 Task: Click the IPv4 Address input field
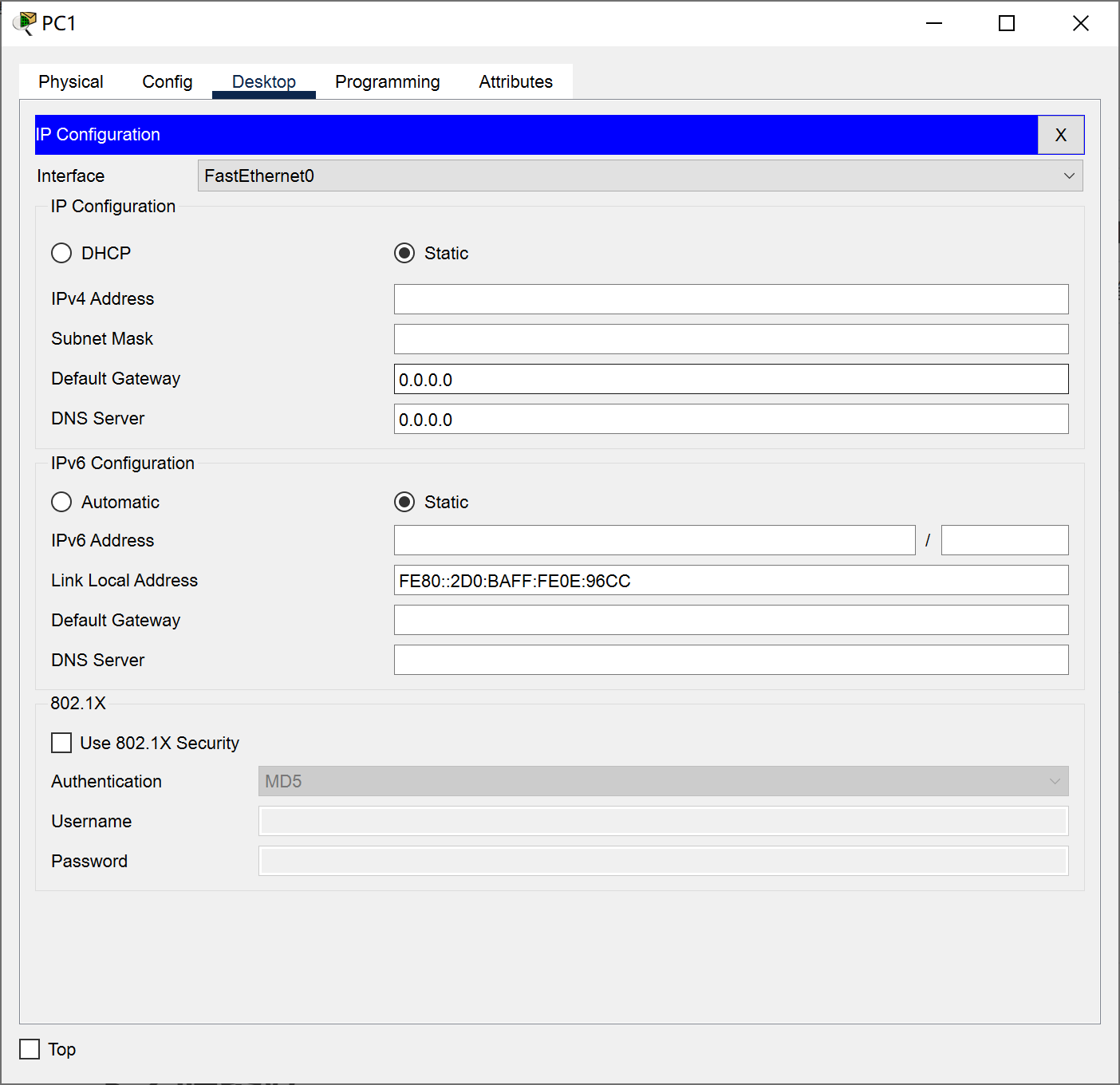(730, 299)
